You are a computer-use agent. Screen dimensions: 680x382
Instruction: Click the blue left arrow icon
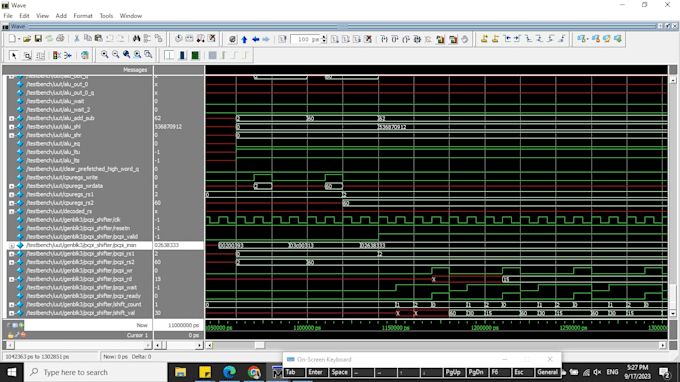[x=255, y=39]
